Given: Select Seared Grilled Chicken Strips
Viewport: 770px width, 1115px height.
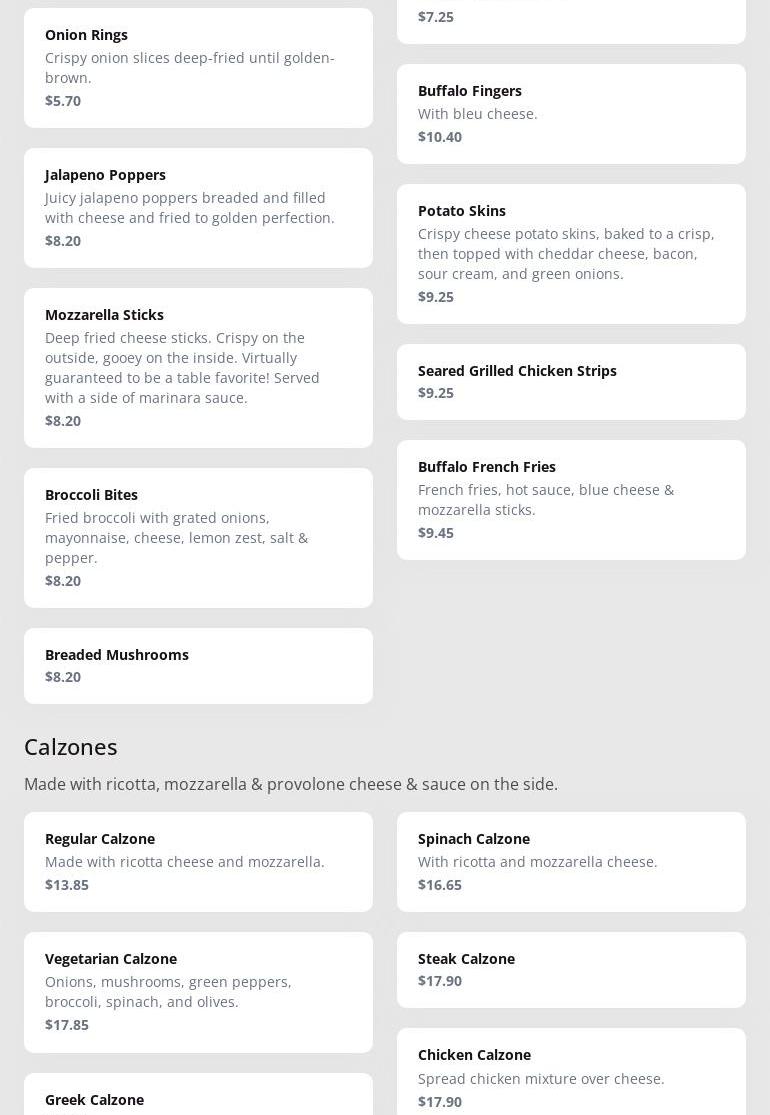Looking at the screenshot, I should pos(572,383).
